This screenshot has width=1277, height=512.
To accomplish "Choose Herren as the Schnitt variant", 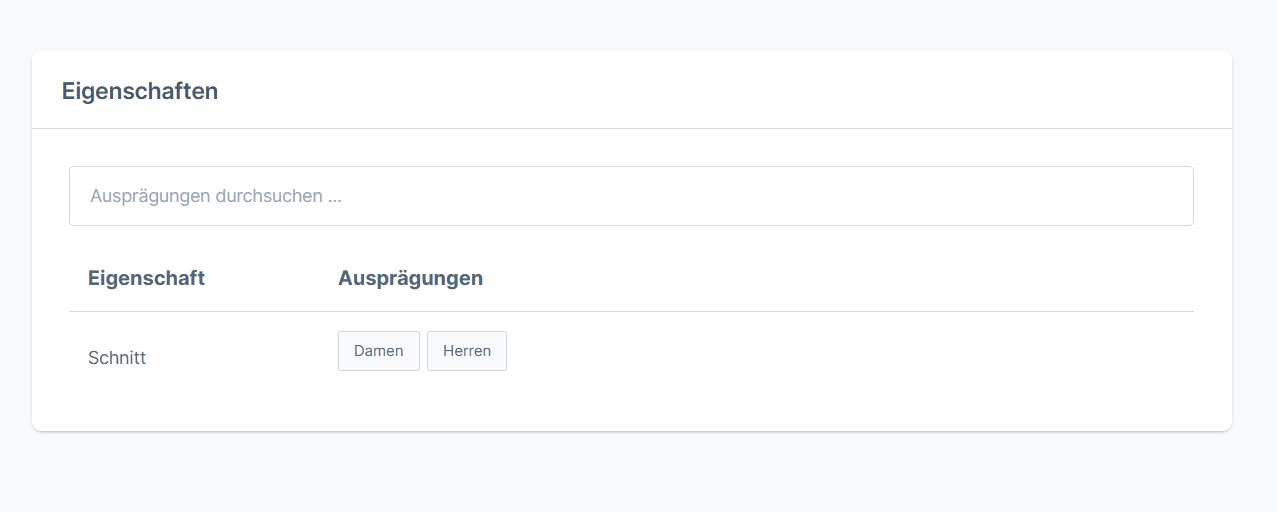I will click(x=466, y=351).
